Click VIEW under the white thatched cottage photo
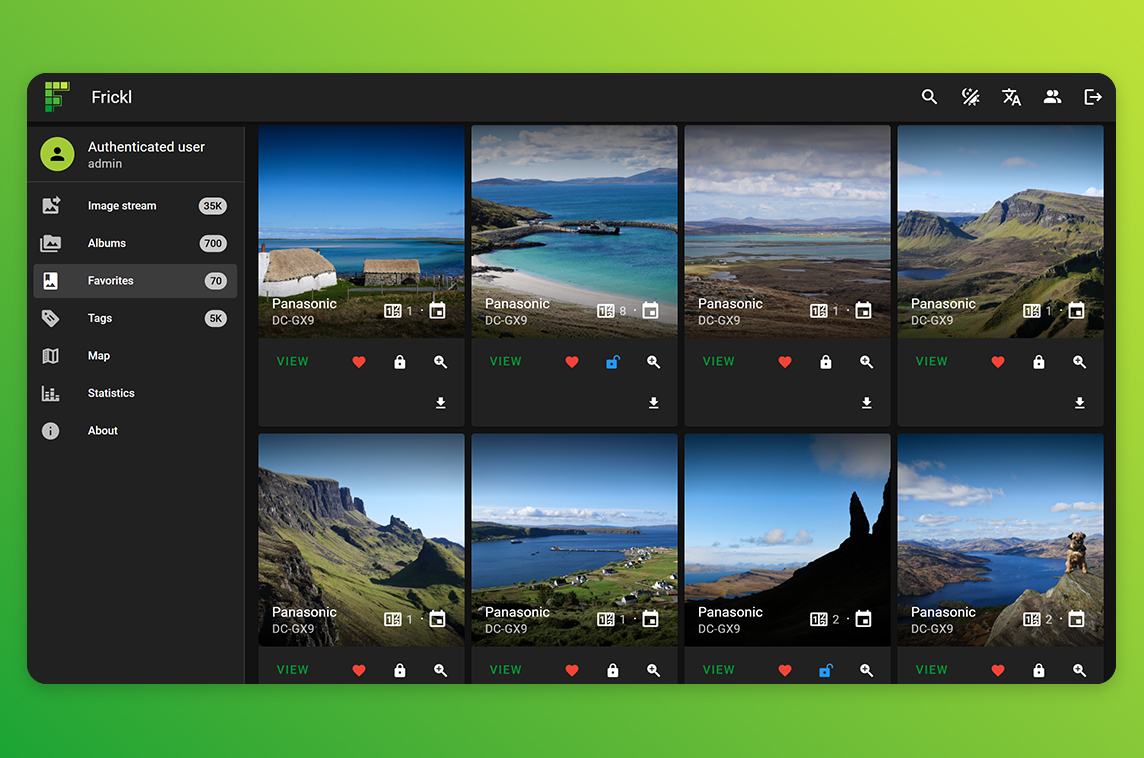Image resolution: width=1144 pixels, height=758 pixels. [x=293, y=362]
